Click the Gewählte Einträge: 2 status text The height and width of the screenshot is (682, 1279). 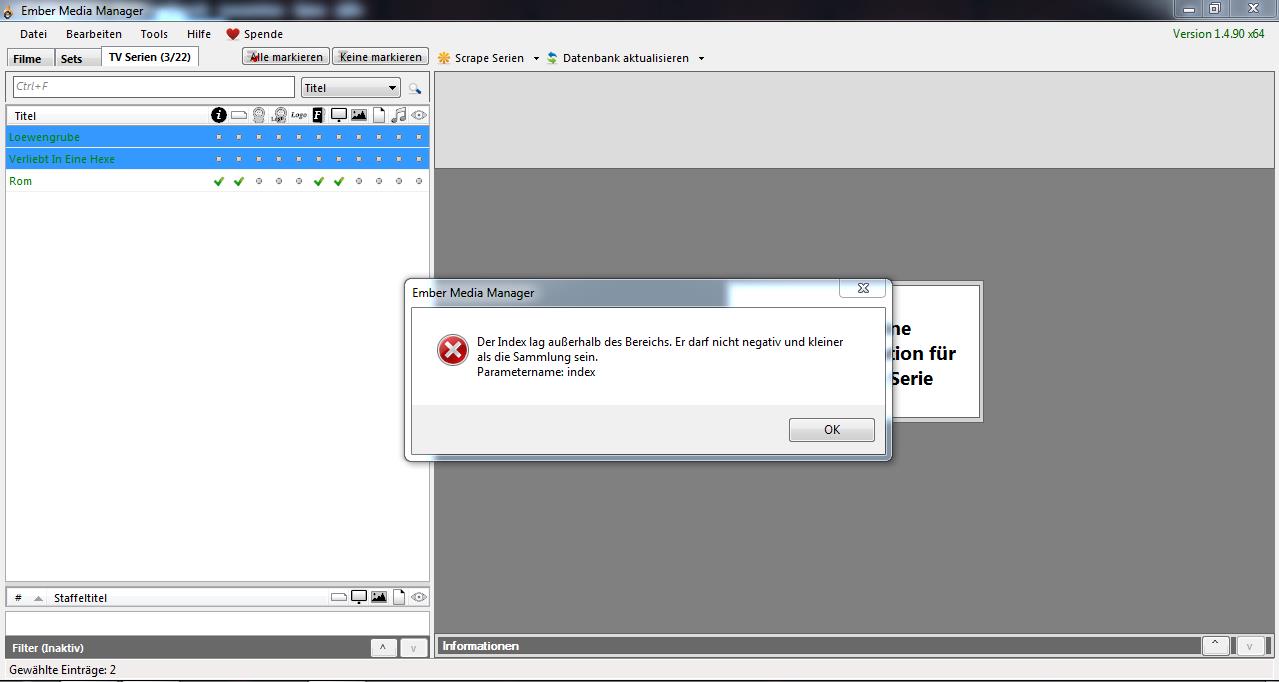coord(63,670)
